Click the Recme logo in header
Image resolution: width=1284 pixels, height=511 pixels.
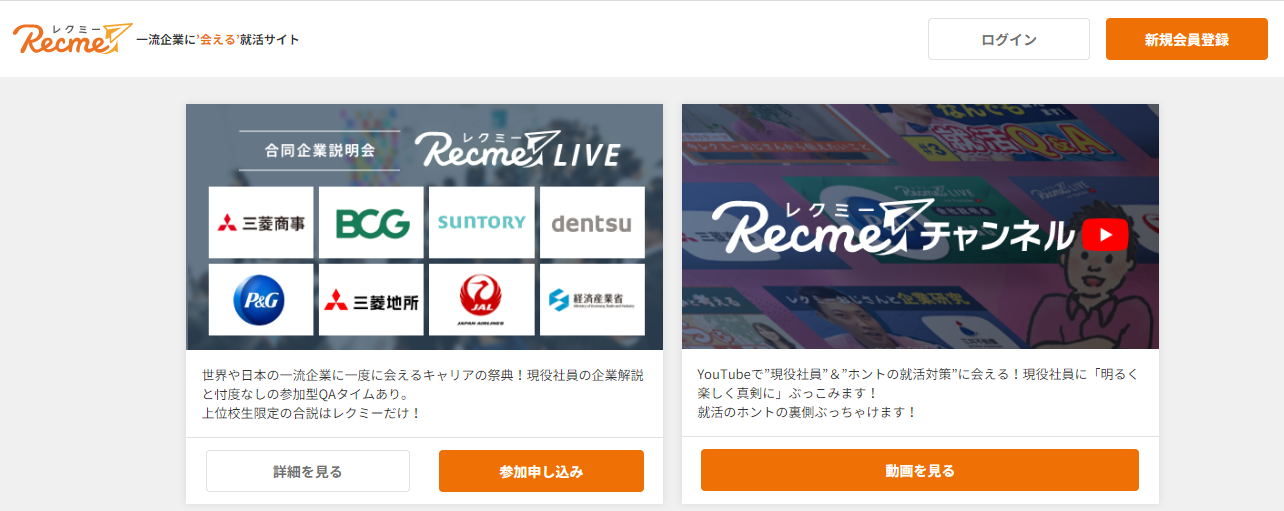(x=72, y=39)
